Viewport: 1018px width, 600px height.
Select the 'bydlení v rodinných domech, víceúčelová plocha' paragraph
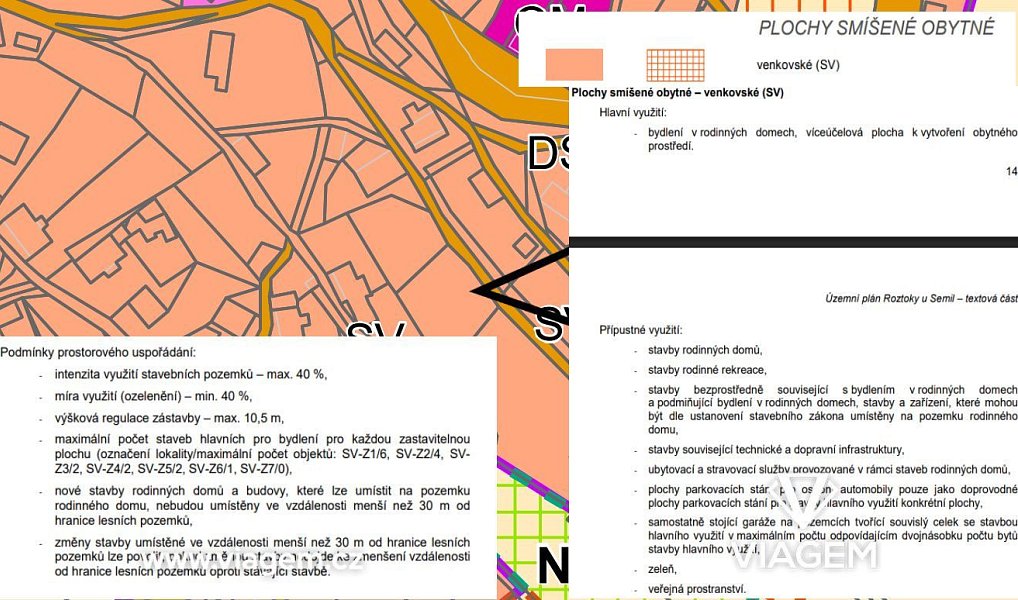833,139
